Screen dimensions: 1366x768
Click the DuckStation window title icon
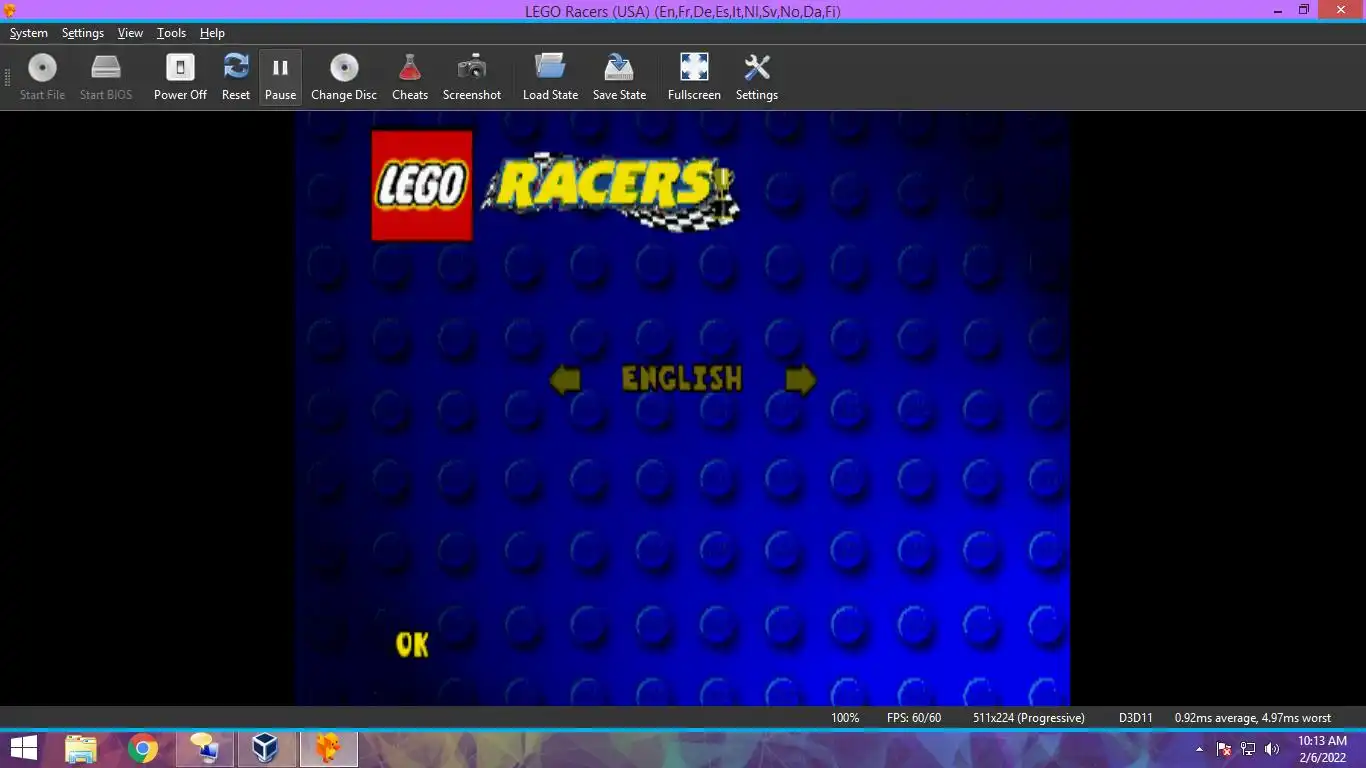tap(10, 10)
